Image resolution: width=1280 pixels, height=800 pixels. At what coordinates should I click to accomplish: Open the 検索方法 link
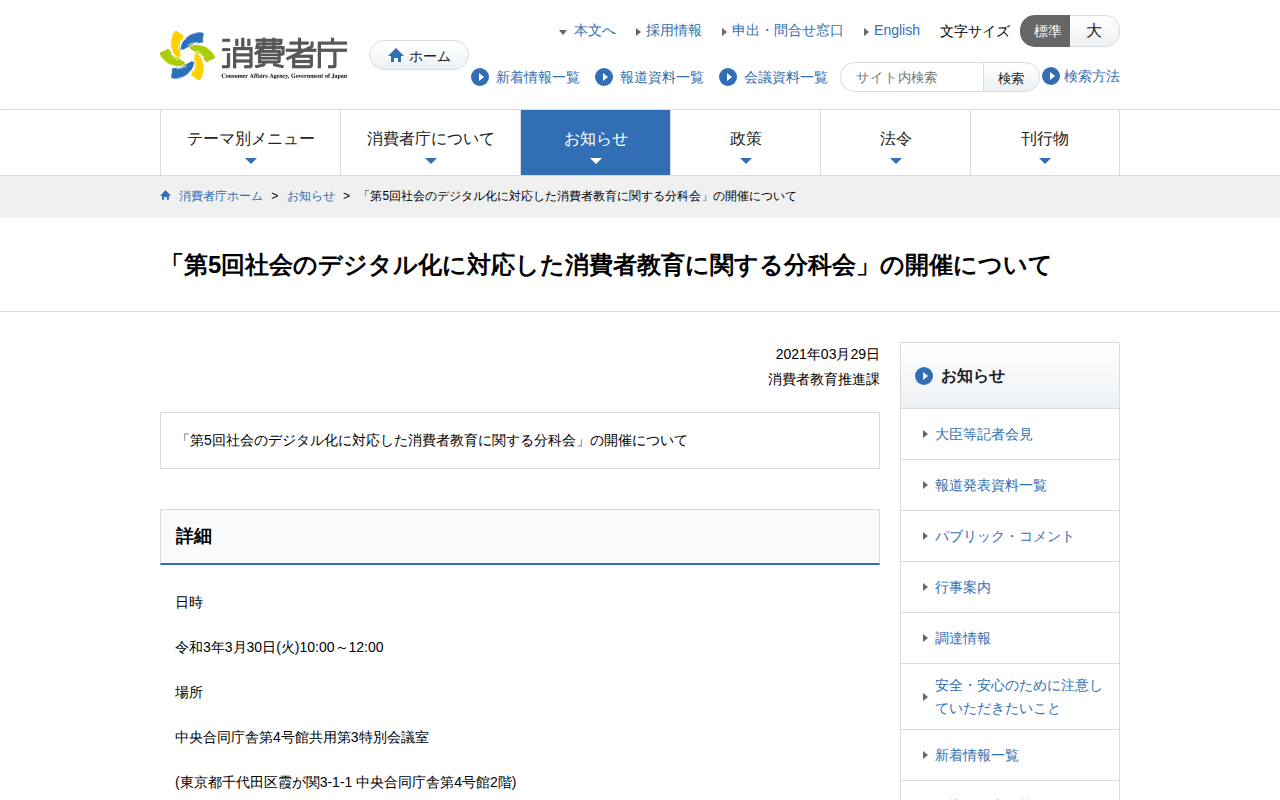coord(1092,76)
